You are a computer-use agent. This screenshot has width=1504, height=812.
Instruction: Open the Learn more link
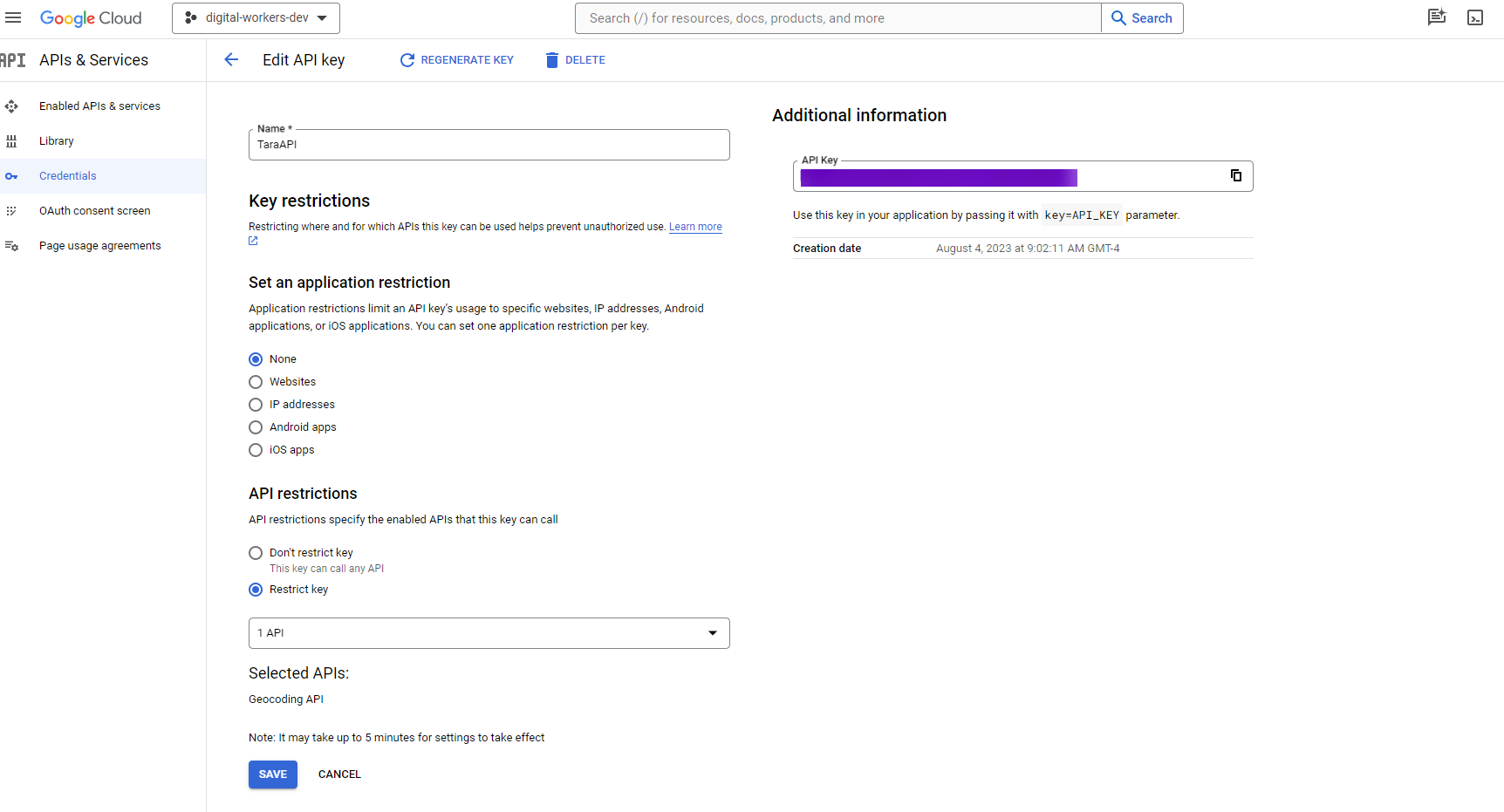(695, 227)
